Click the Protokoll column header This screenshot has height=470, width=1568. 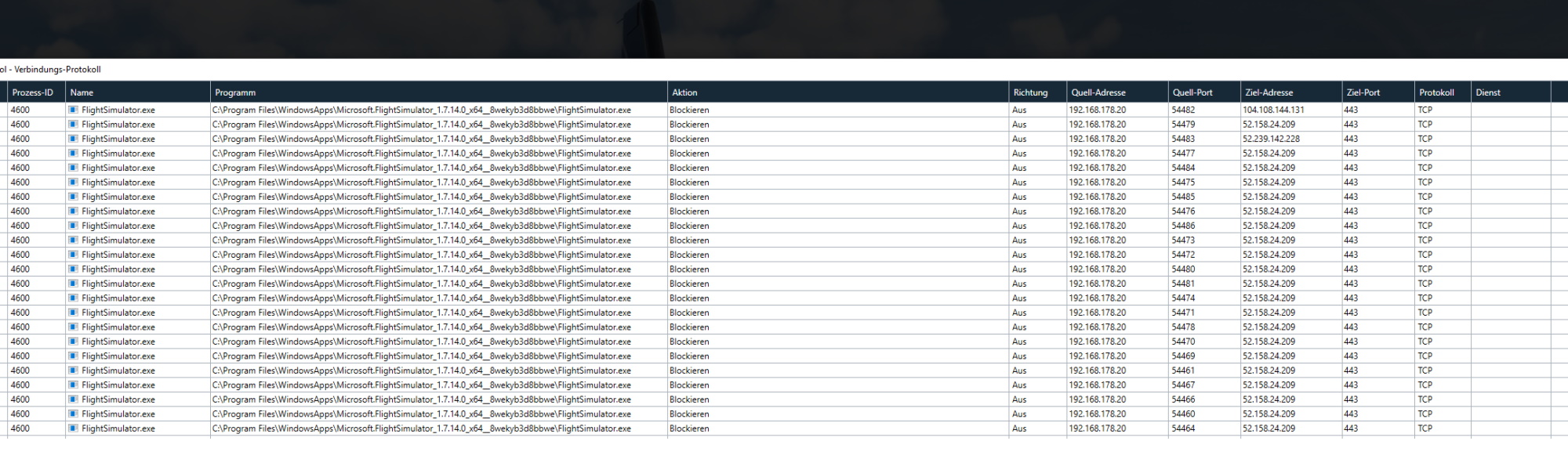point(1443,92)
